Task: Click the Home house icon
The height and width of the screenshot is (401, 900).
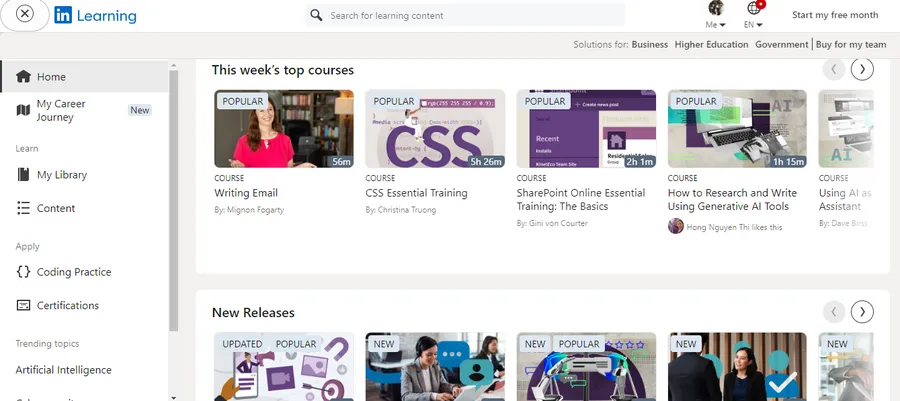Action: point(23,76)
